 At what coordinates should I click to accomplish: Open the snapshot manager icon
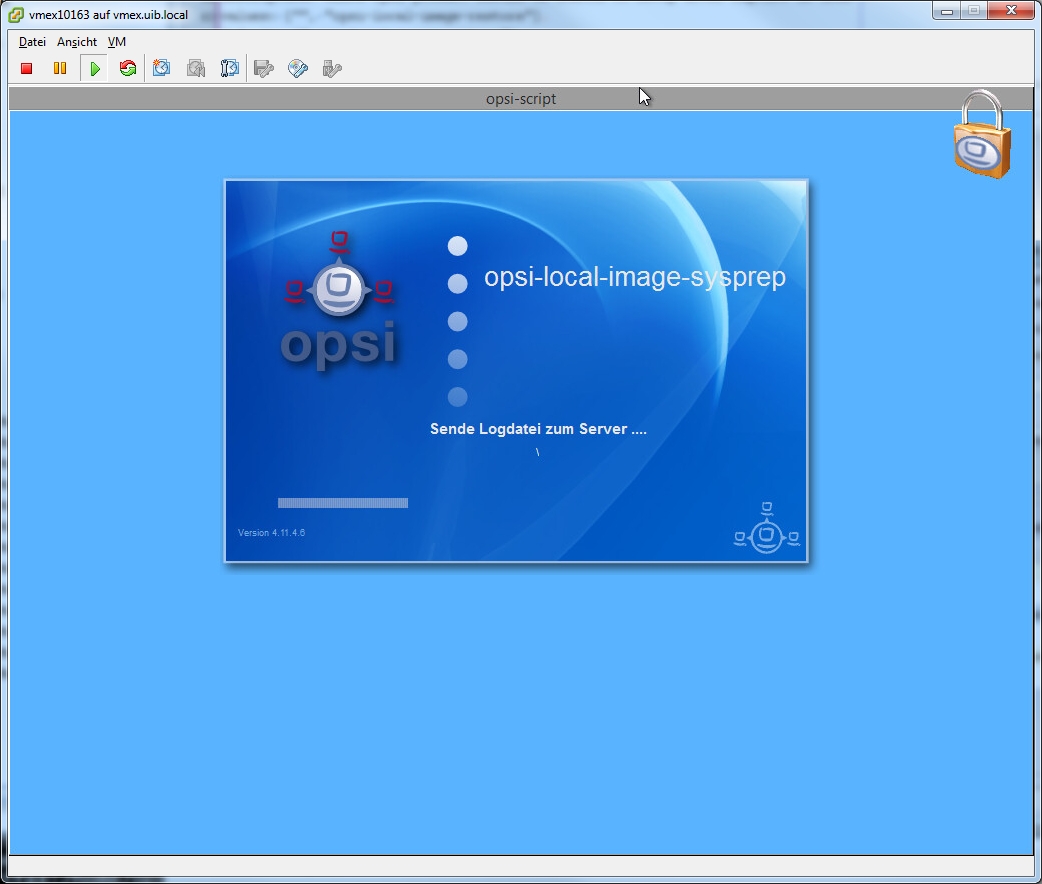(x=230, y=68)
